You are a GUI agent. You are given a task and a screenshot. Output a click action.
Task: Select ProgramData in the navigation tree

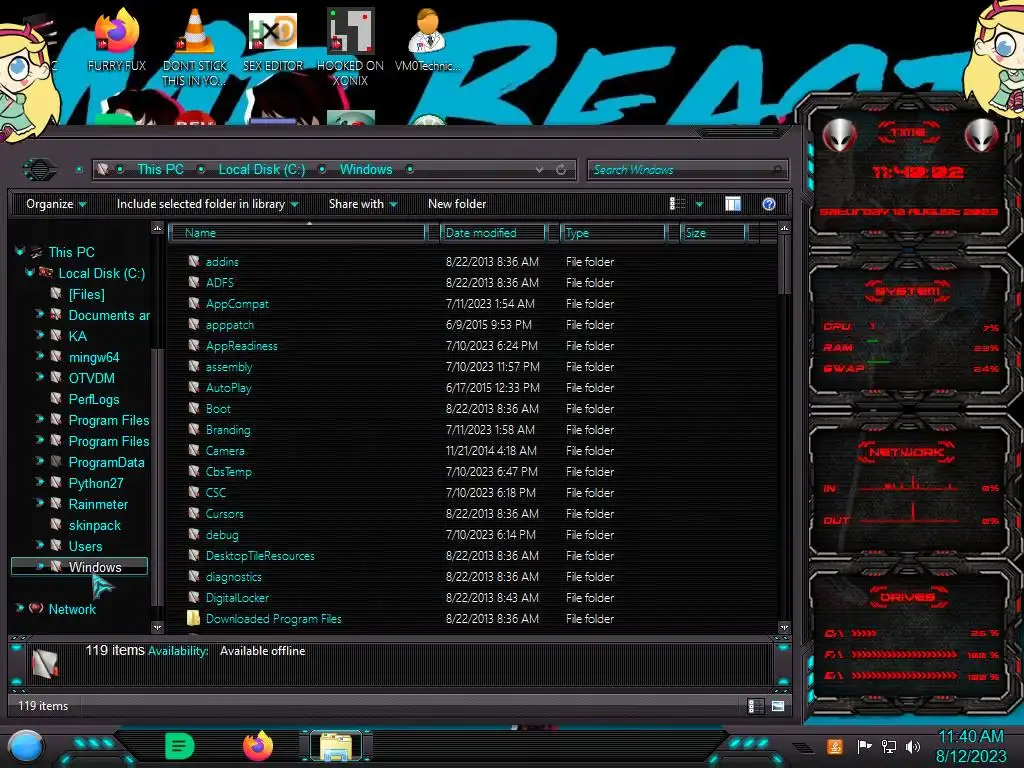[x=106, y=462]
